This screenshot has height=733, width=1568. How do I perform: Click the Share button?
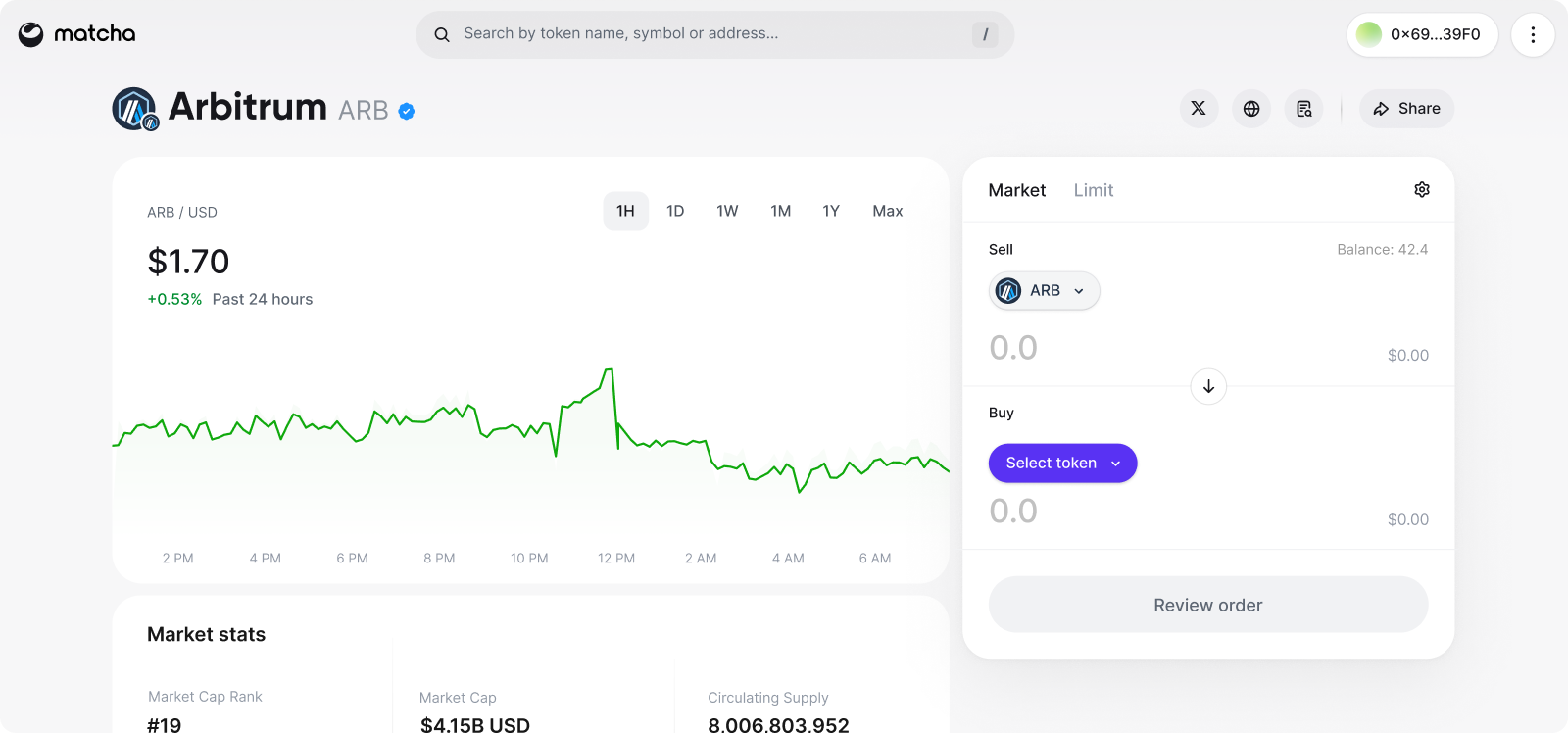pos(1406,109)
